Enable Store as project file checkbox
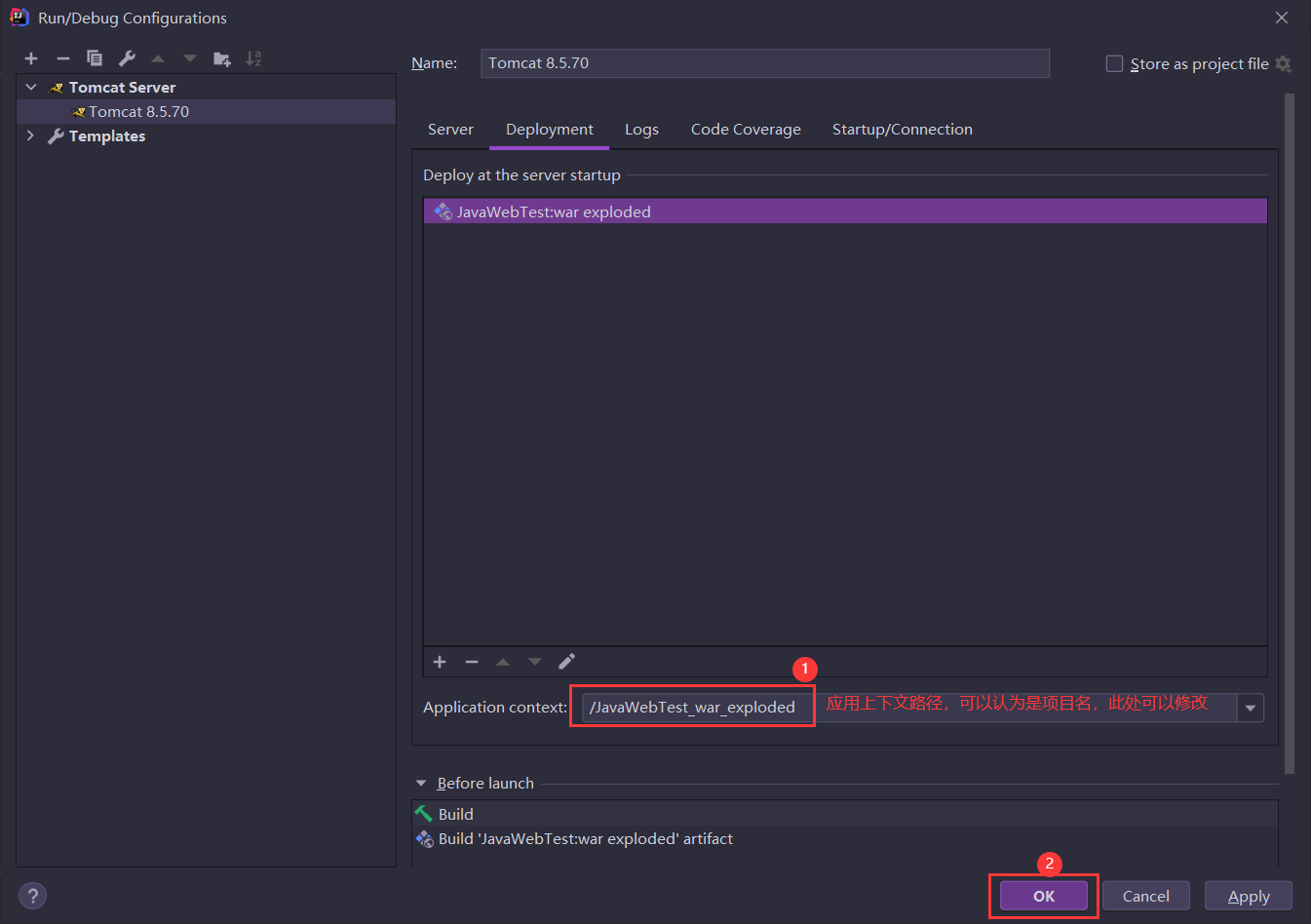This screenshot has height=924, width=1311. click(x=1114, y=63)
